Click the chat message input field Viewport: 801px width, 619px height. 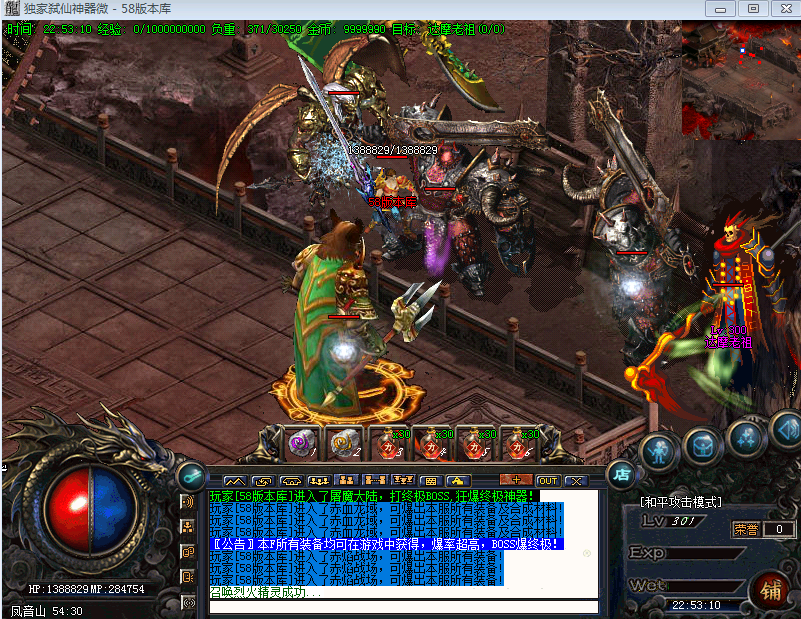tap(400, 606)
